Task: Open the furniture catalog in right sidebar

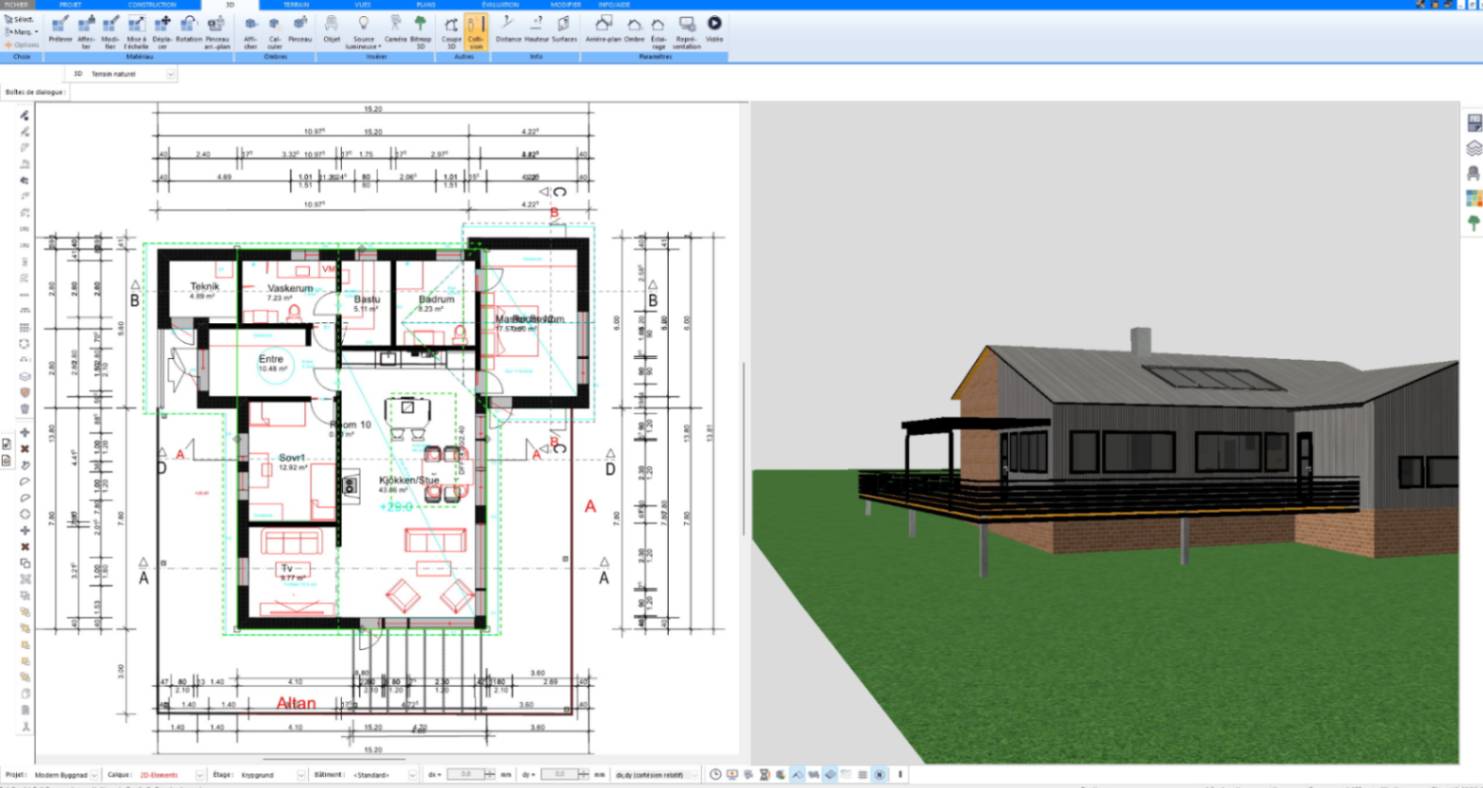Action: click(x=1473, y=173)
